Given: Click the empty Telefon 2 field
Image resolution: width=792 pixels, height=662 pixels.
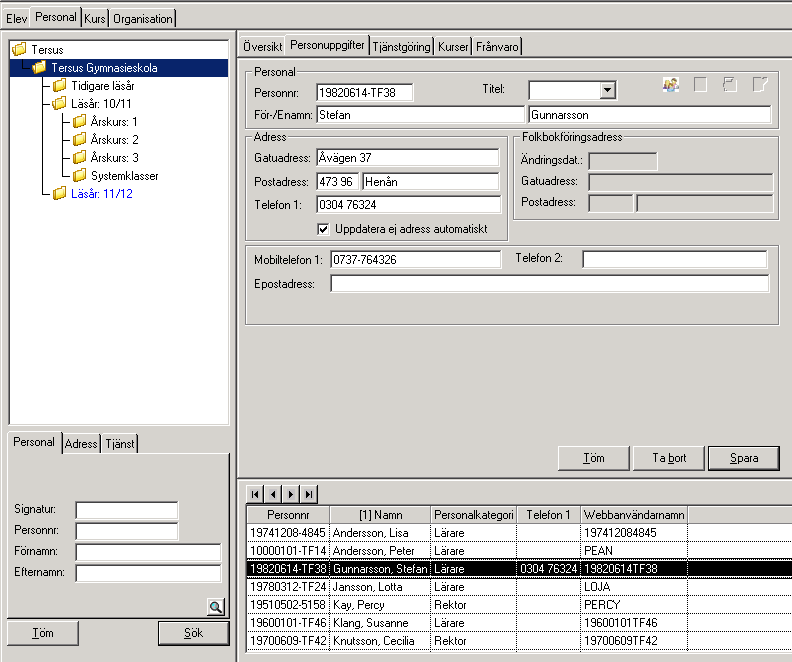Looking at the screenshot, I should click(x=675, y=259).
